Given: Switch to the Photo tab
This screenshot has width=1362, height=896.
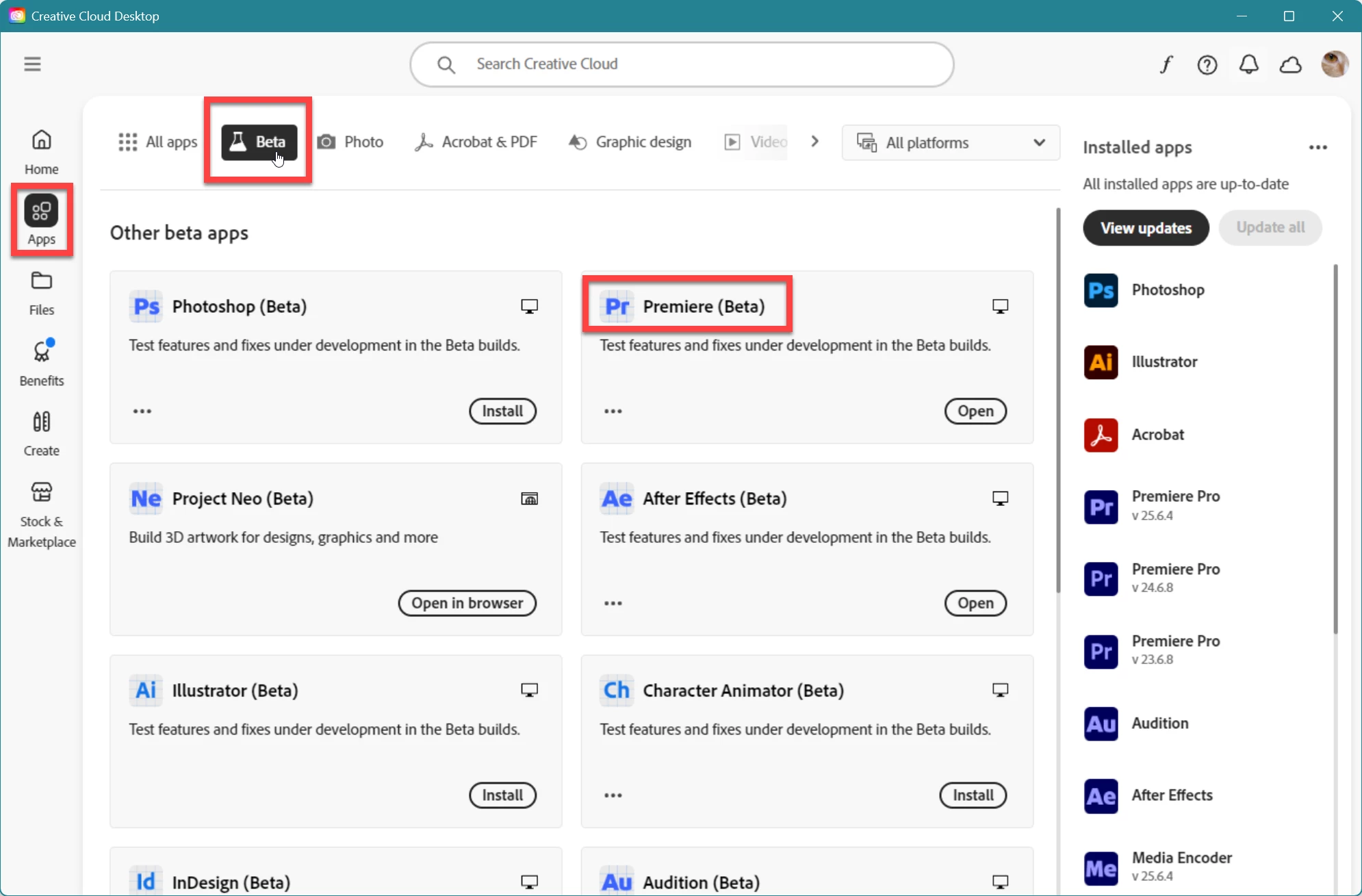Looking at the screenshot, I should tap(350, 142).
